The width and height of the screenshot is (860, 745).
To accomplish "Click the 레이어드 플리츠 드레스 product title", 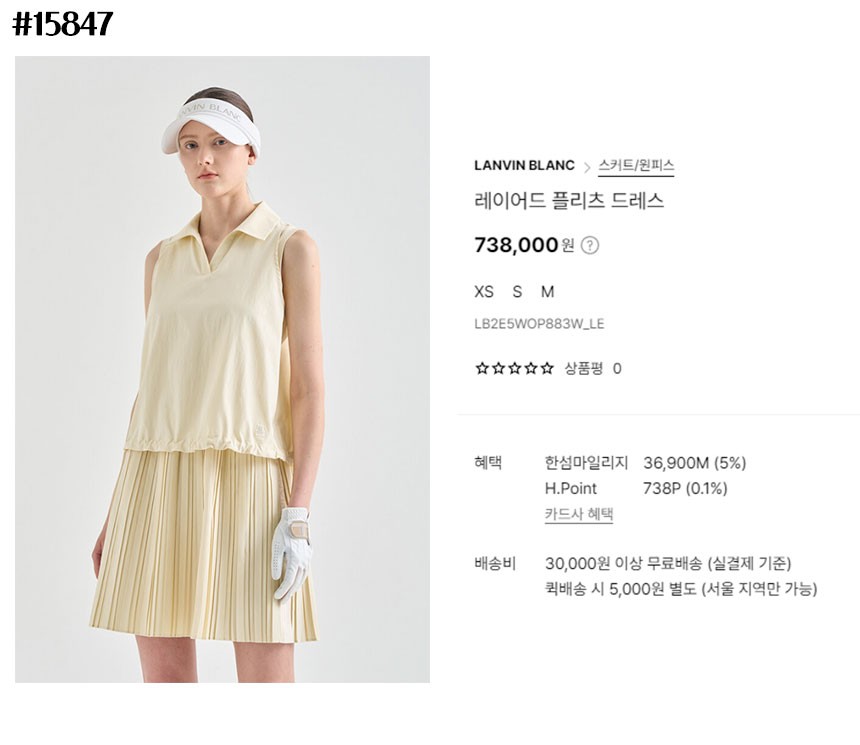I will (569, 201).
